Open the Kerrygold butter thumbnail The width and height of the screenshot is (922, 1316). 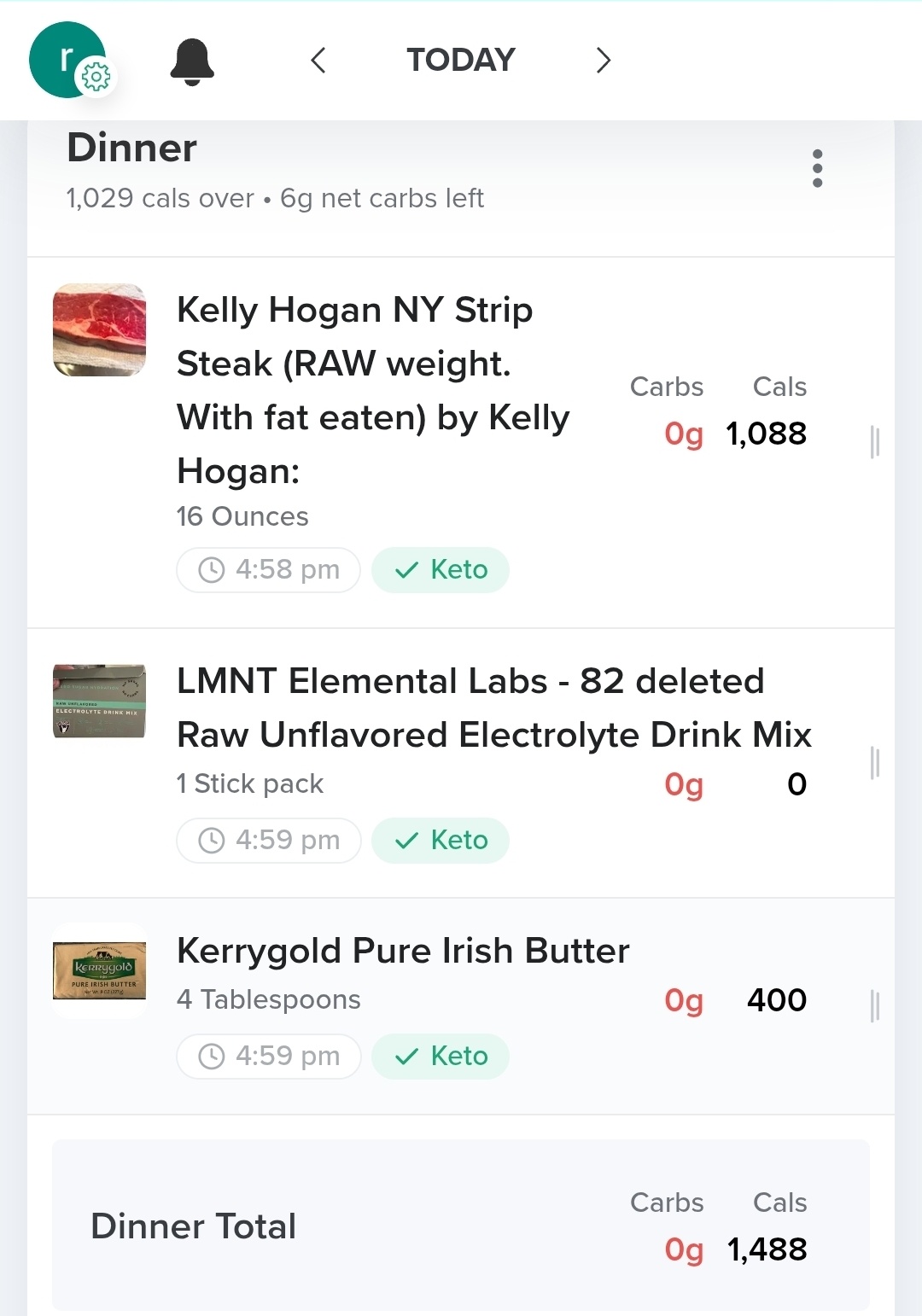coord(100,970)
